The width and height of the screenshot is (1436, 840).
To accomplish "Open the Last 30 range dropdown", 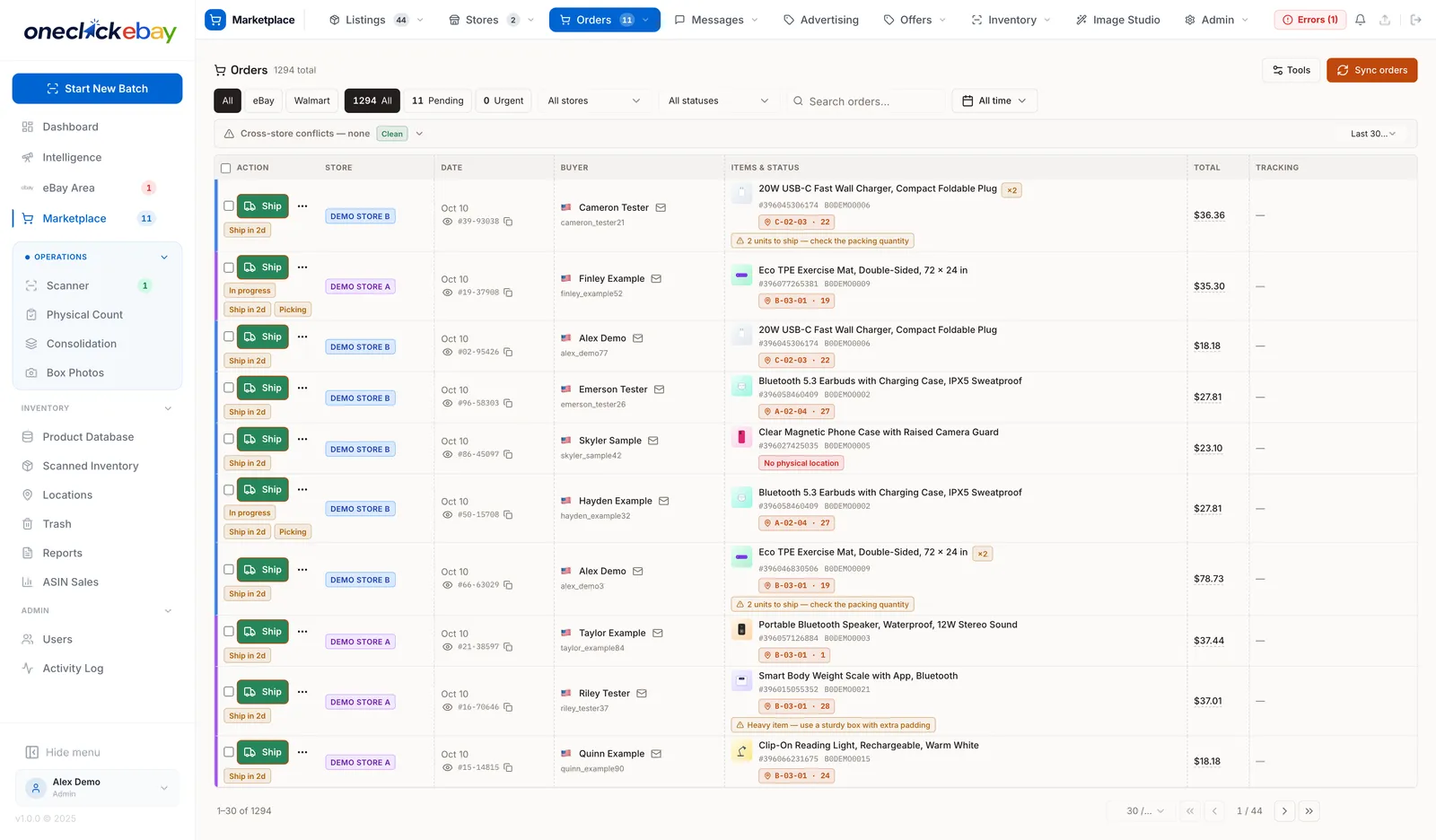I will (1373, 134).
